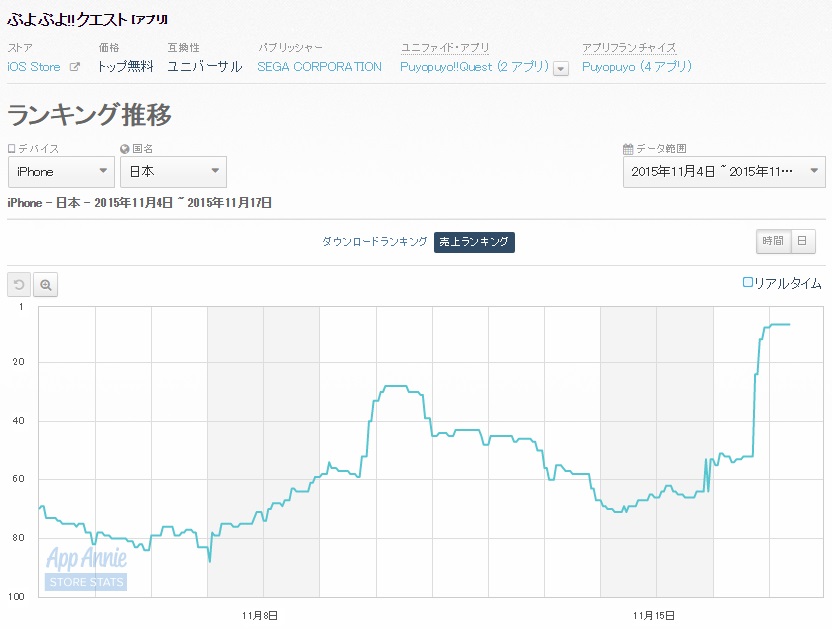
Task: Click the トップ無料 price text
Action: coord(126,67)
